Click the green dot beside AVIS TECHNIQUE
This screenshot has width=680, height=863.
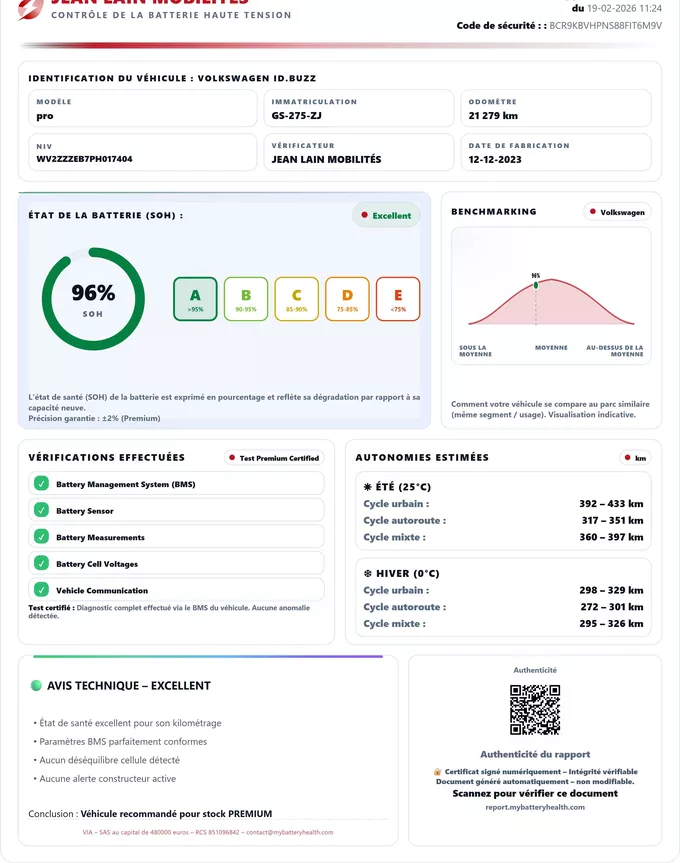(x=36, y=685)
